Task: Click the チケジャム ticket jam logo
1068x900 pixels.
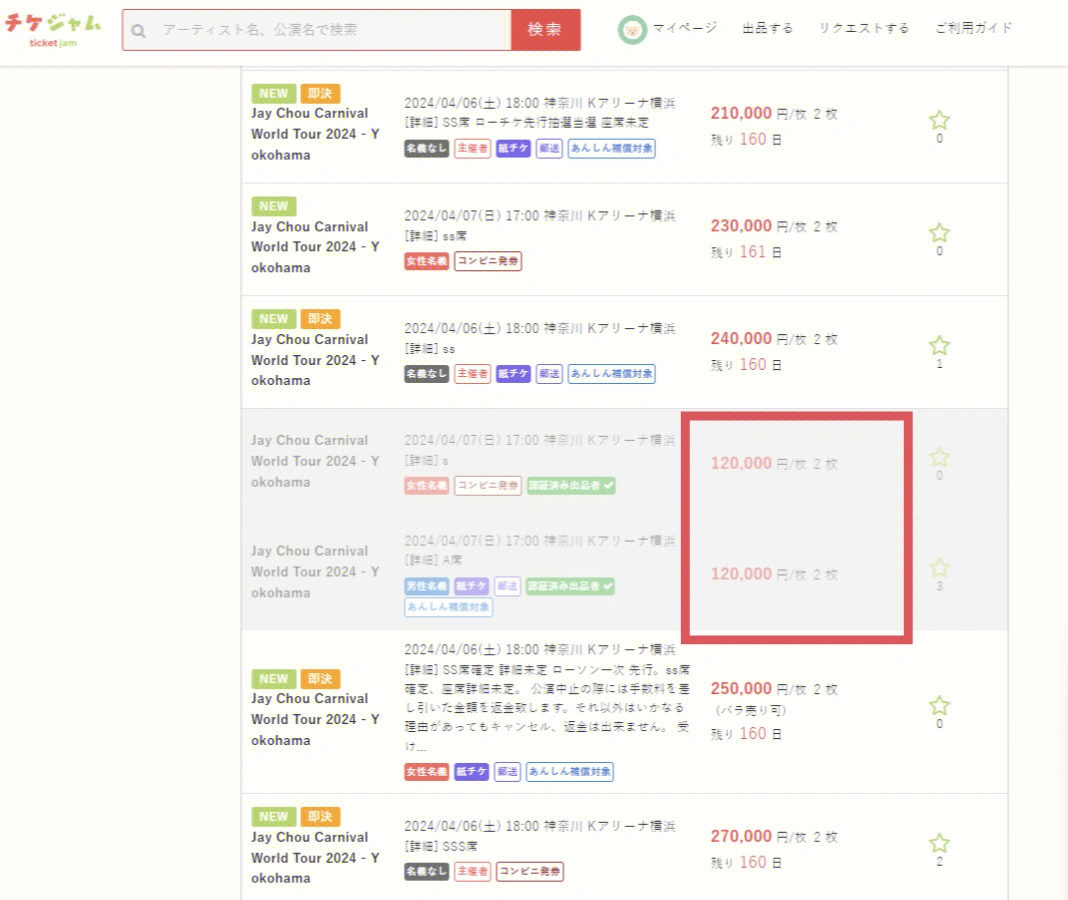Action: pos(53,30)
